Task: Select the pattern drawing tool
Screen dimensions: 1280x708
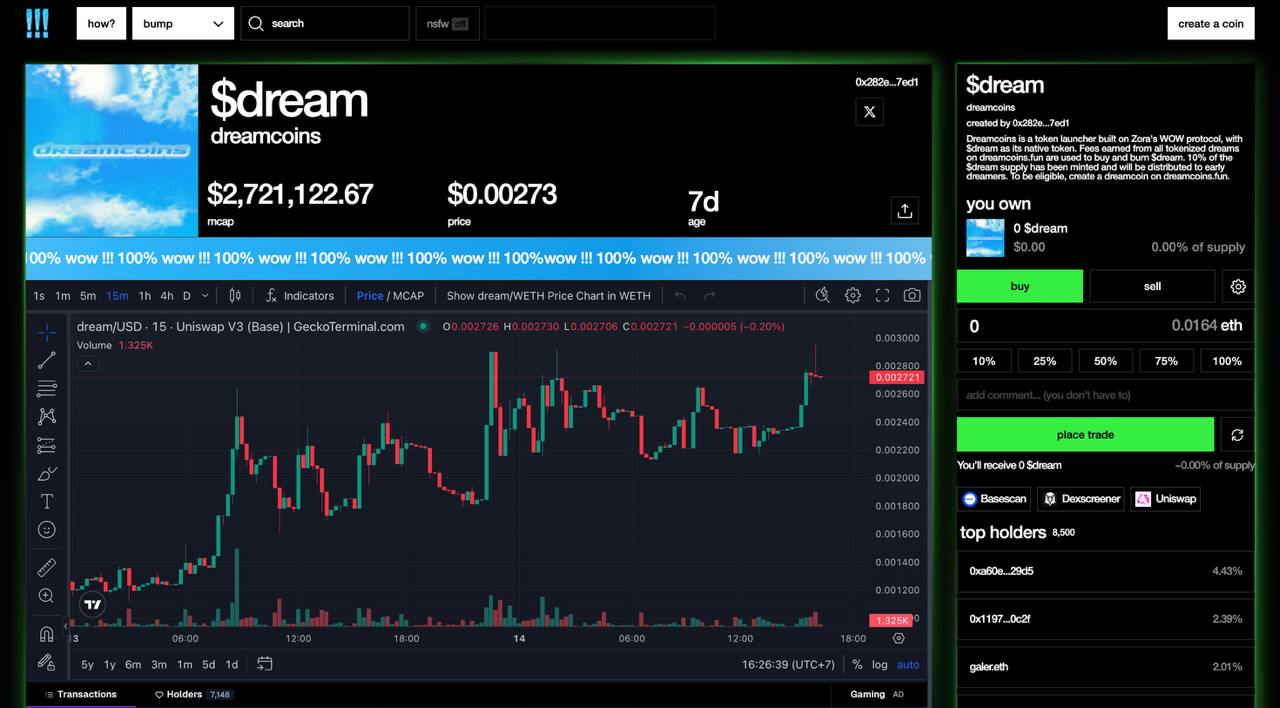Action: pos(46,416)
